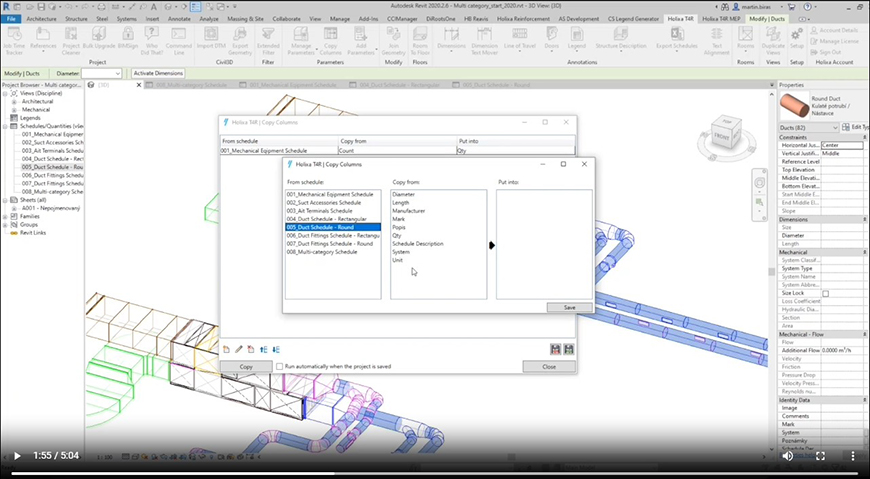Collapse the Schedules/Quantities tree node
870x479 pixels.
click(6, 126)
